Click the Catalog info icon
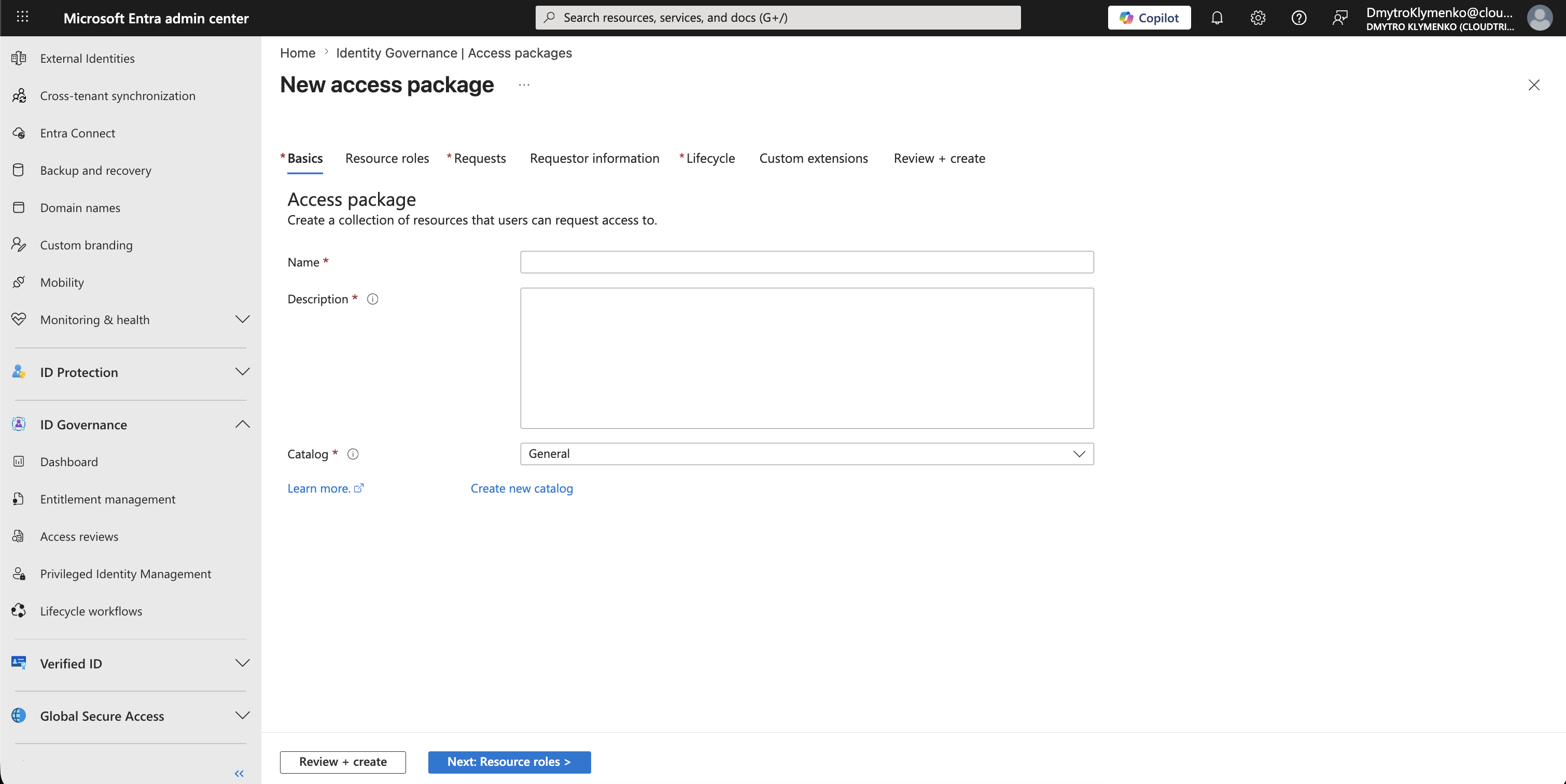 tap(353, 454)
